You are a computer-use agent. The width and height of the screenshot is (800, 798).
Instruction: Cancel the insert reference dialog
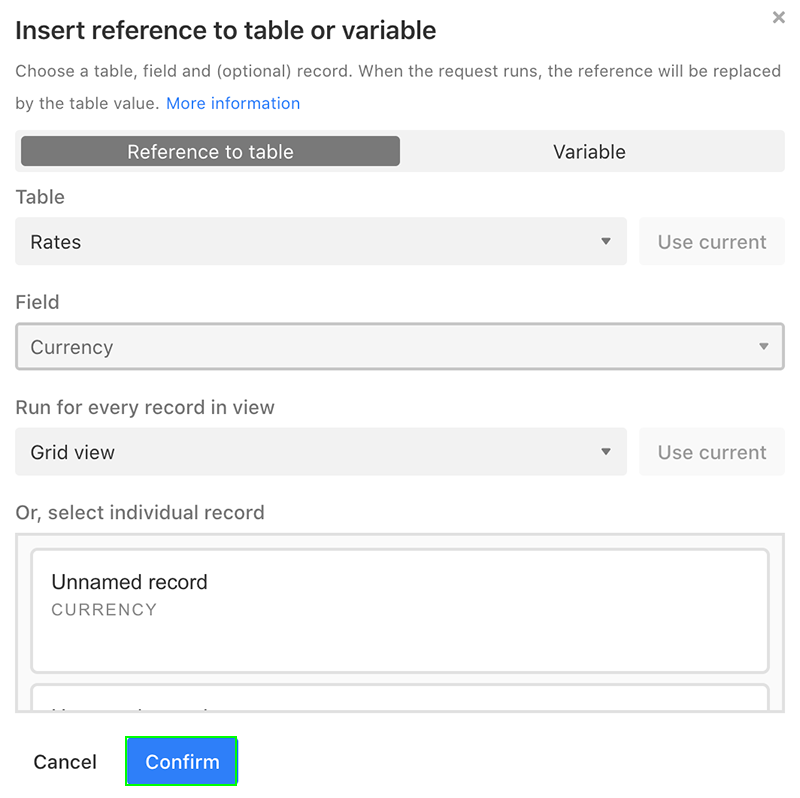click(x=64, y=761)
